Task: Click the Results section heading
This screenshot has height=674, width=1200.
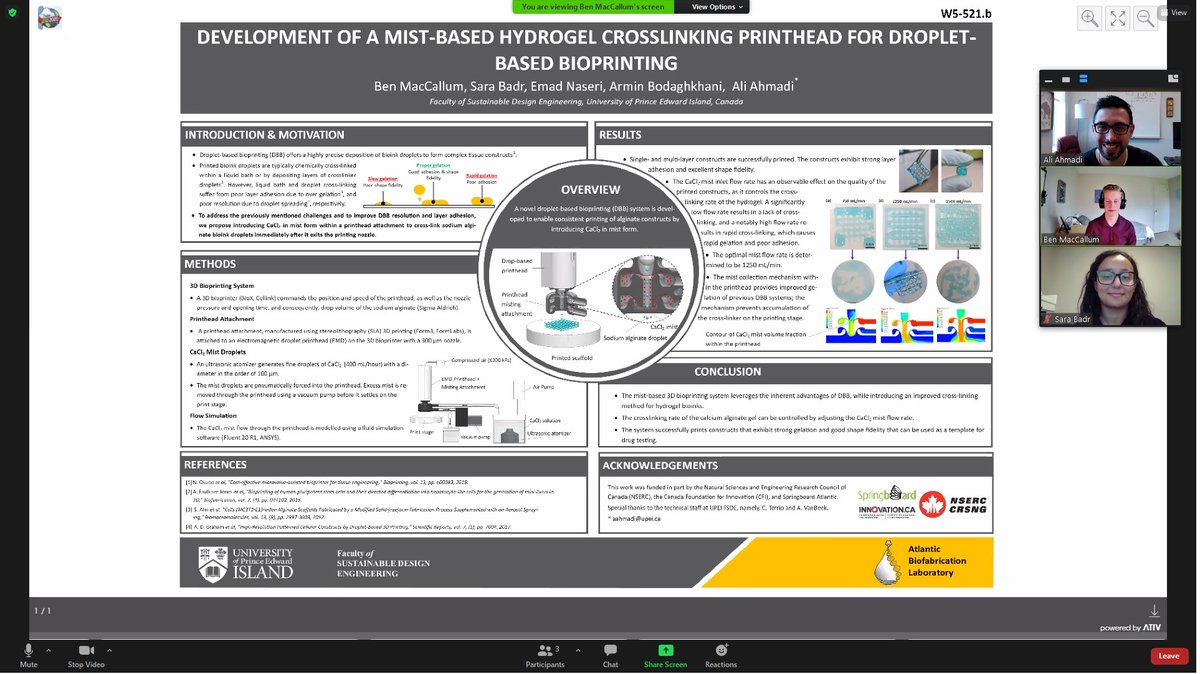Action: click(620, 135)
